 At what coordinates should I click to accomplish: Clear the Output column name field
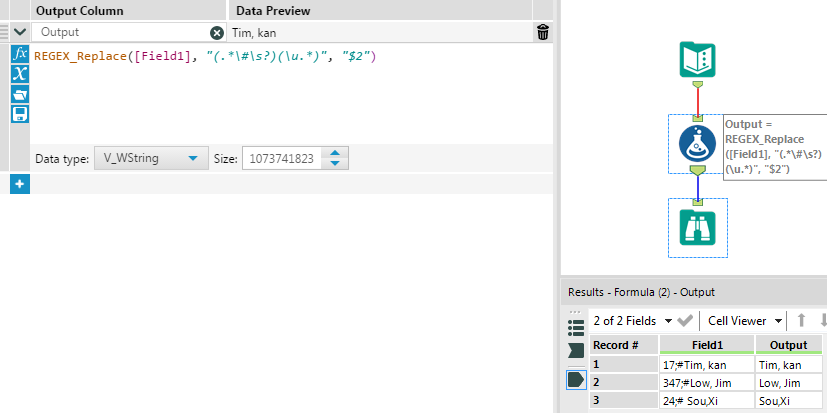pyautogui.click(x=217, y=33)
